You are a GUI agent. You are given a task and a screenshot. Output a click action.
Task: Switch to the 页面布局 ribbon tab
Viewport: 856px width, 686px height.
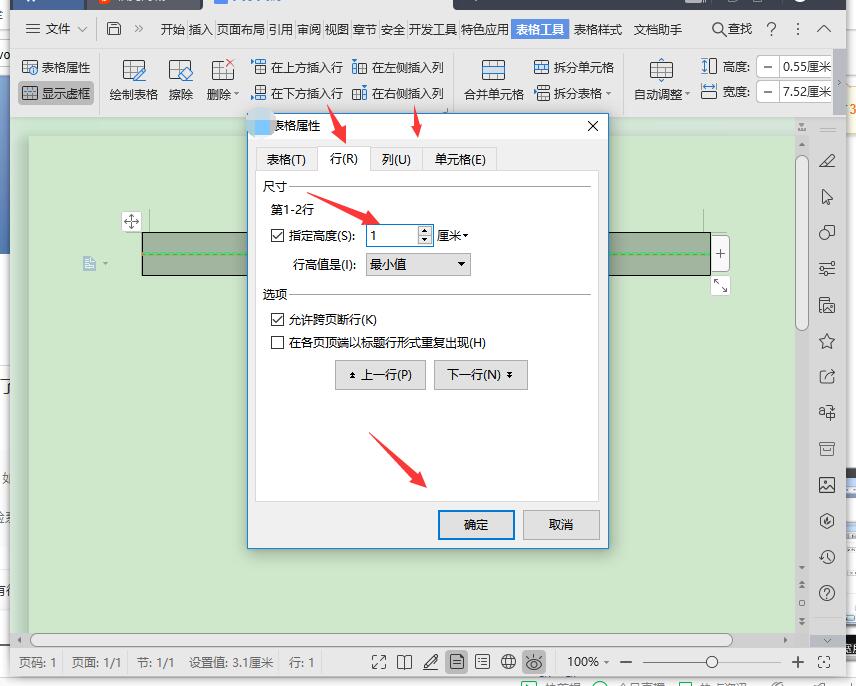pyautogui.click(x=241, y=29)
